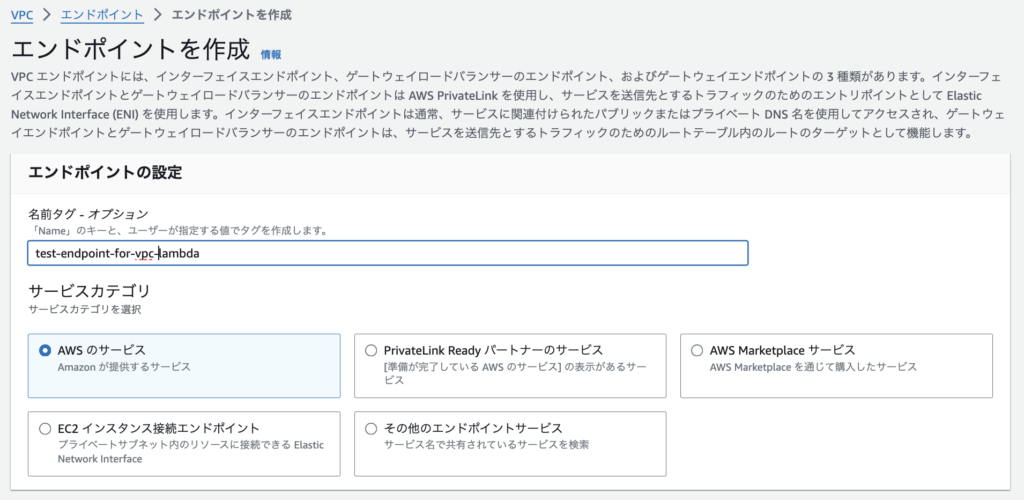The height and width of the screenshot is (500, 1024).
Task: Select the PrivateLink Ready パートナーのサービス radio button
Action: 371,351
